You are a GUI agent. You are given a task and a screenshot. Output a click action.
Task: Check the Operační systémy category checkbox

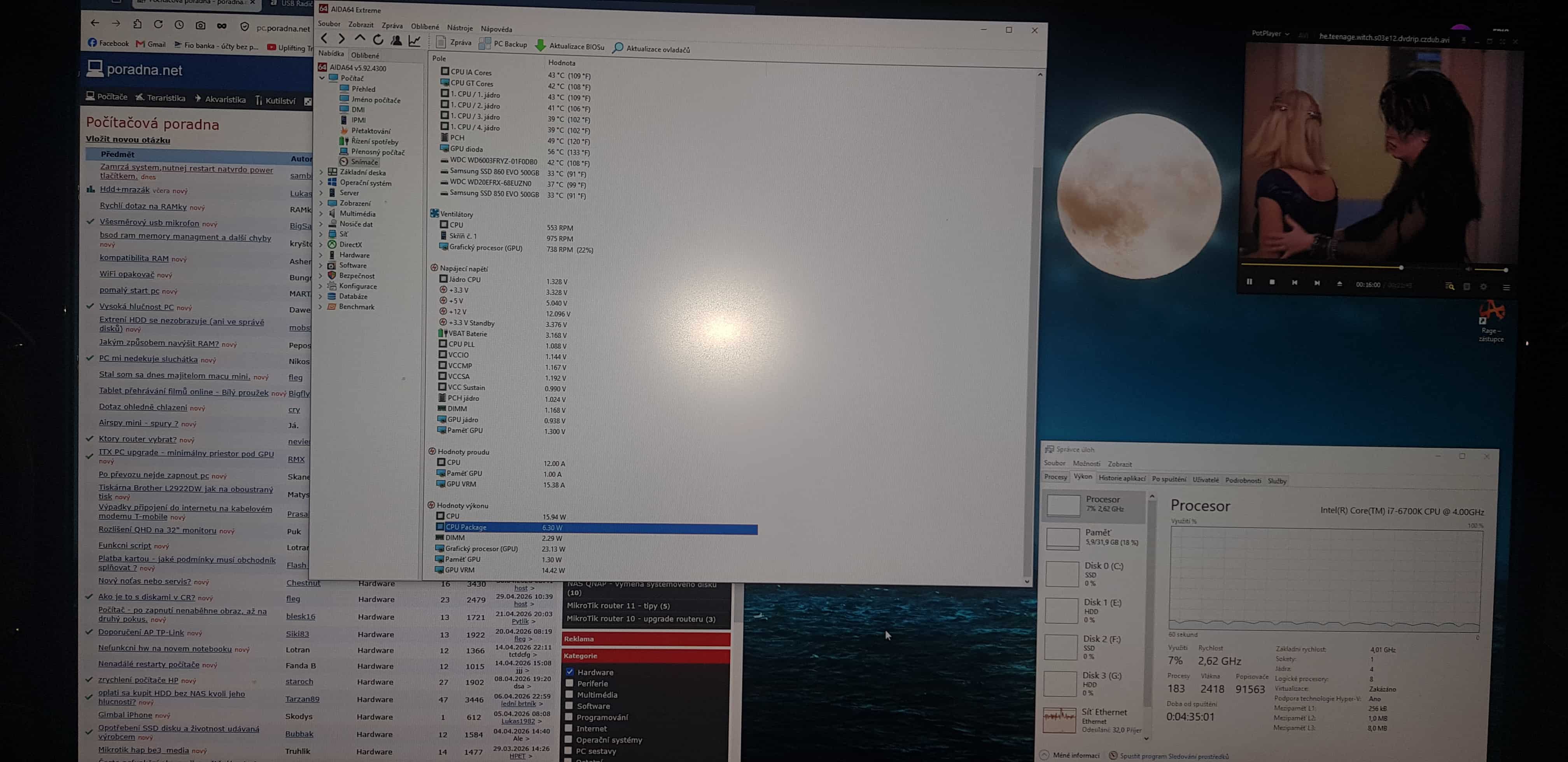coord(569,739)
